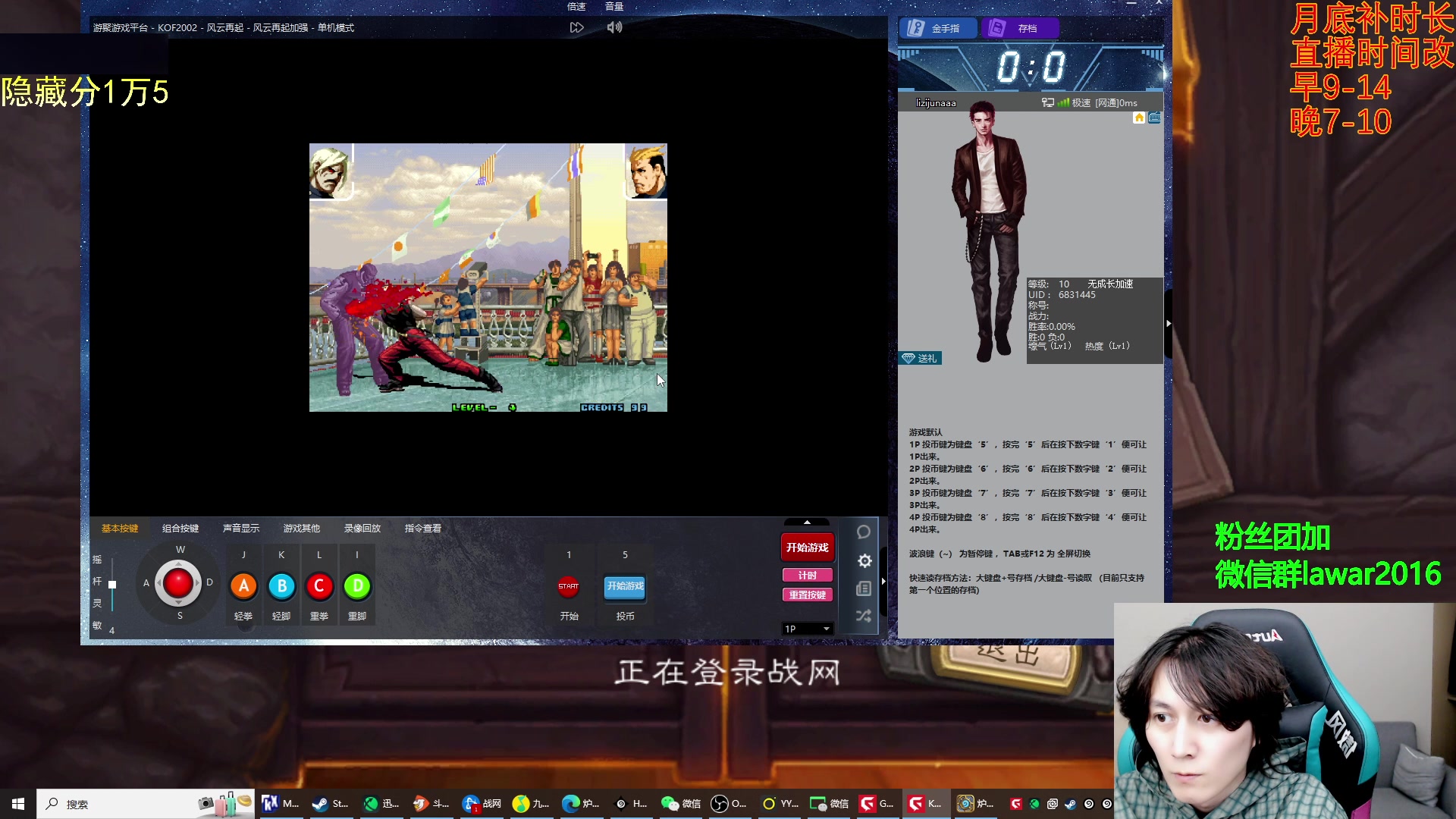Click the home icon on the profile panel
Screen dimensions: 1456x819
[x=1139, y=118]
